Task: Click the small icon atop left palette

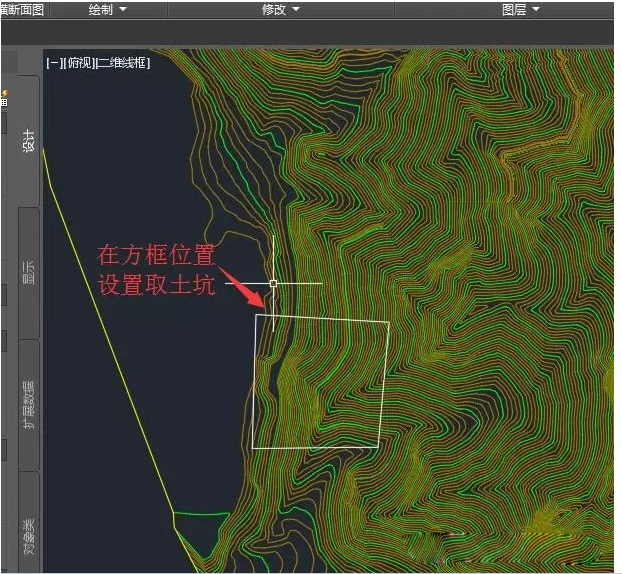Action: pyautogui.click(x=4, y=97)
